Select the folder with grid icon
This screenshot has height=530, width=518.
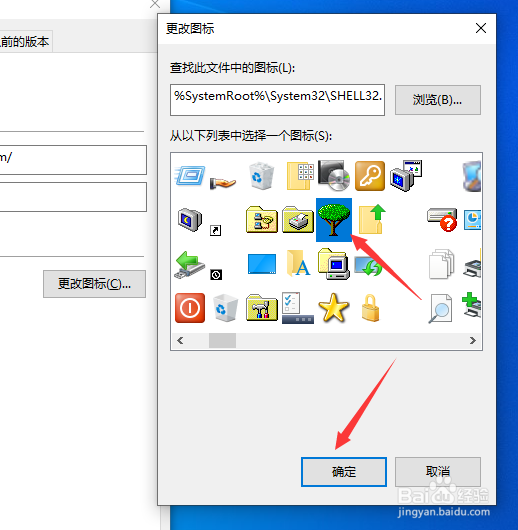click(x=300, y=176)
